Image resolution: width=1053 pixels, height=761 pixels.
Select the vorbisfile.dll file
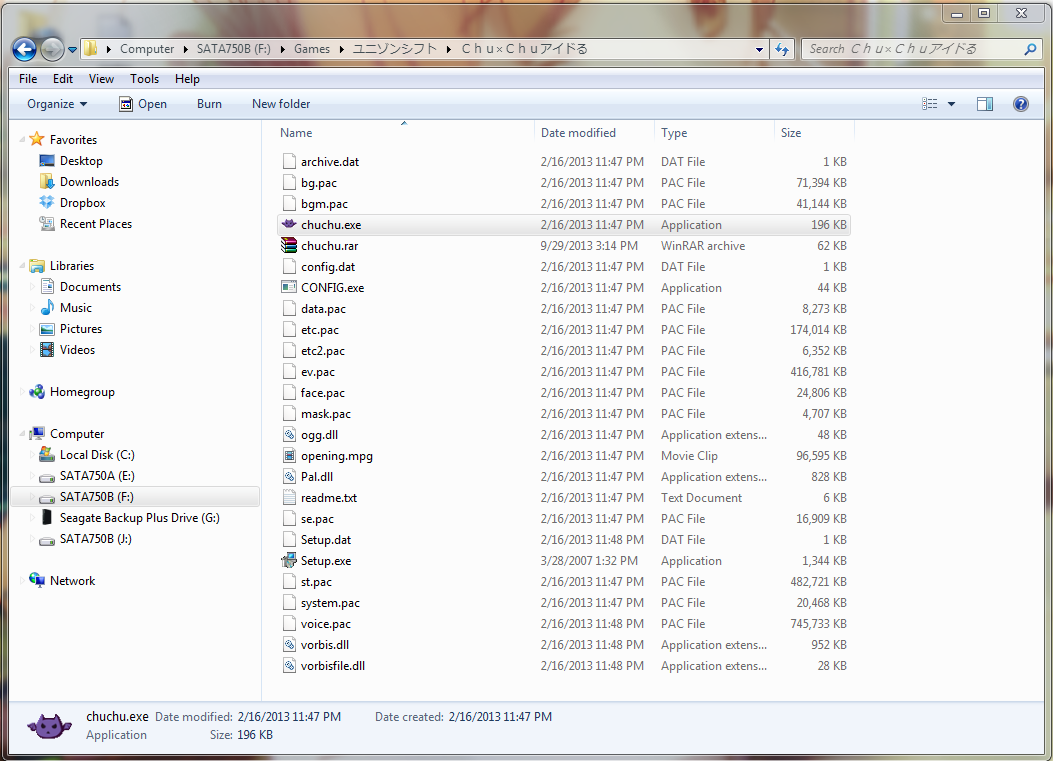point(564,666)
